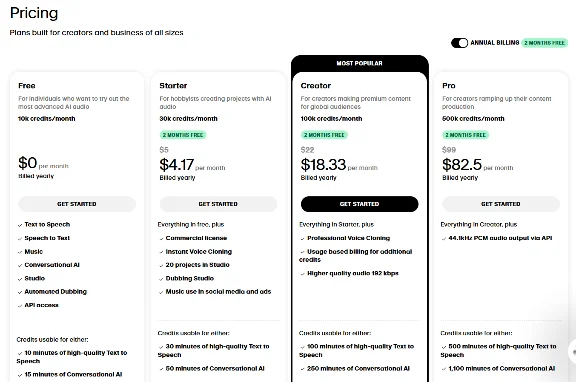Click the Pro plan heading
576x382 pixels.
click(x=449, y=86)
